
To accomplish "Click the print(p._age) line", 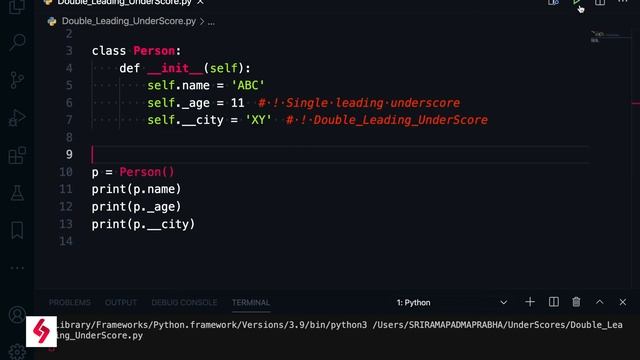I will coord(136,207).
